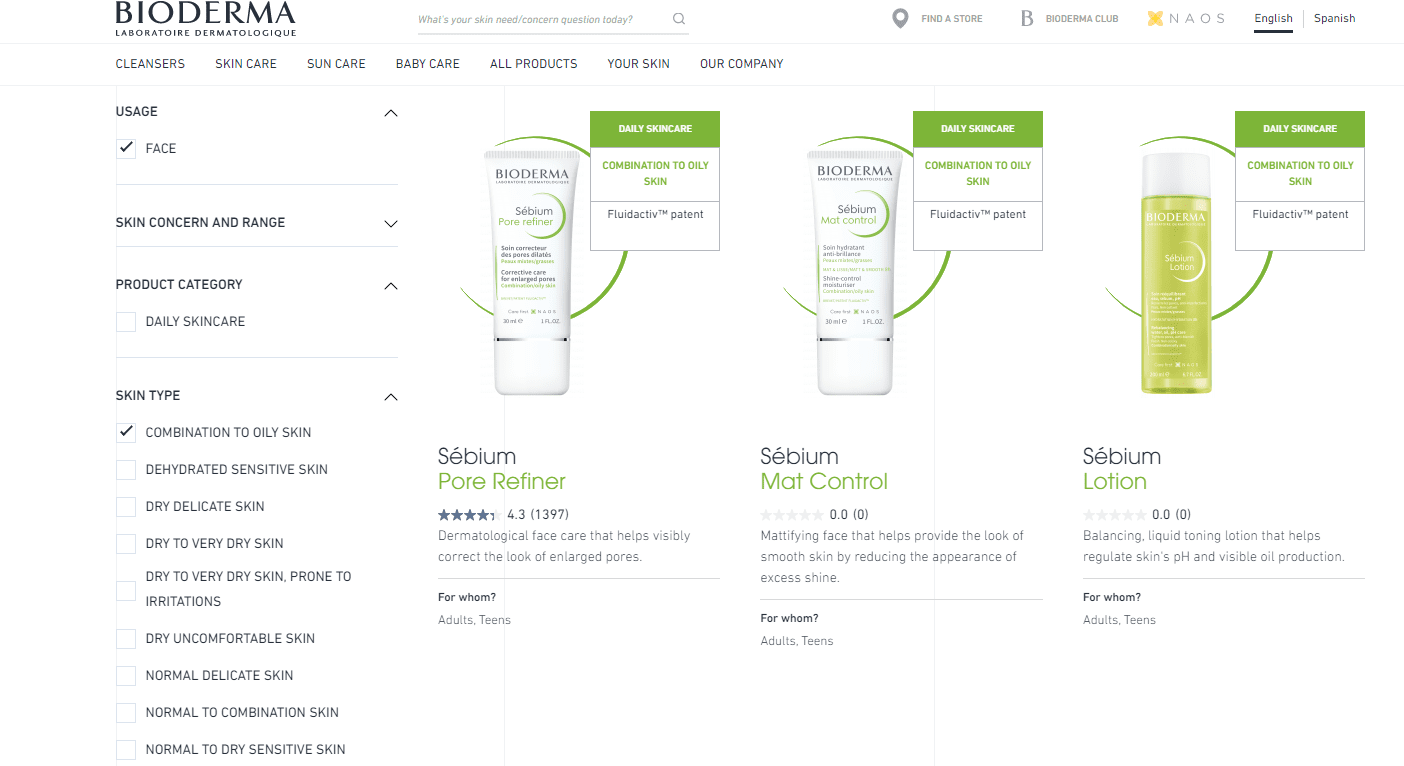Click Pore Refiner description about enlarged pores
Screen dimensions: 1404x766
tap(564, 546)
